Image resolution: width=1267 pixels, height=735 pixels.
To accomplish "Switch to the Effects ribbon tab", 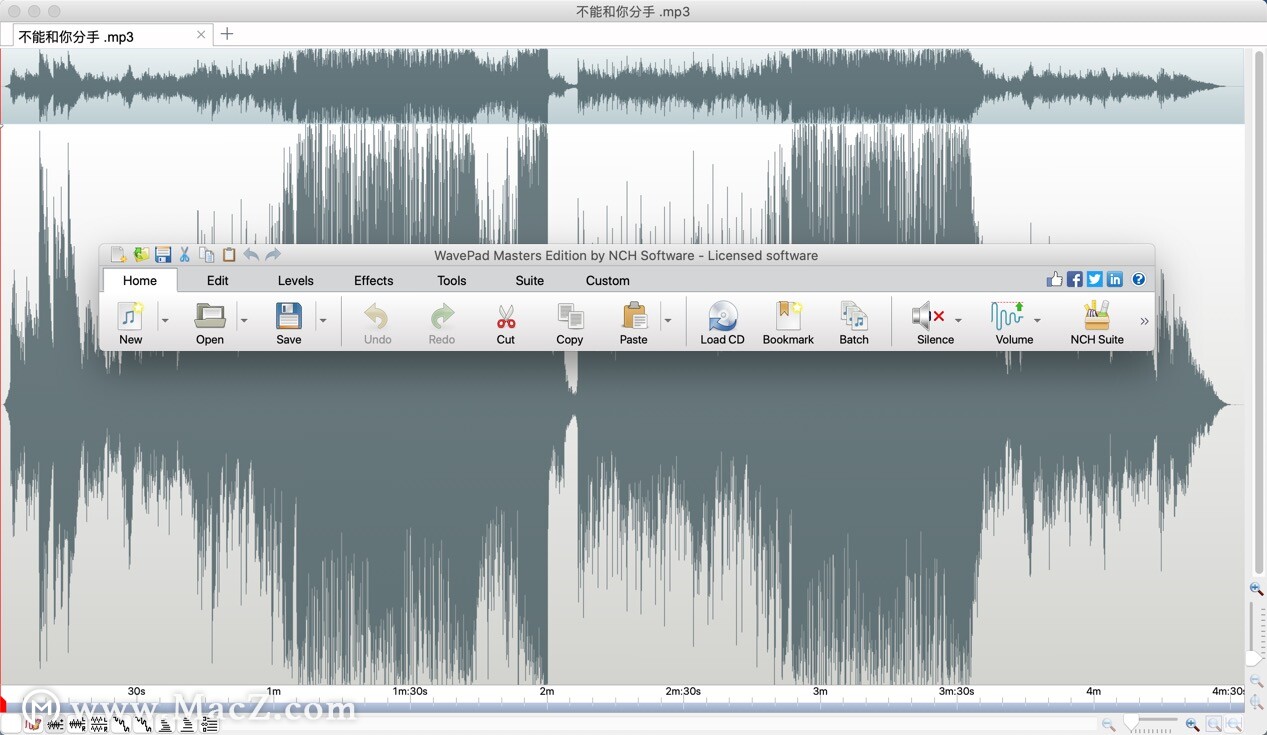I will 374,280.
